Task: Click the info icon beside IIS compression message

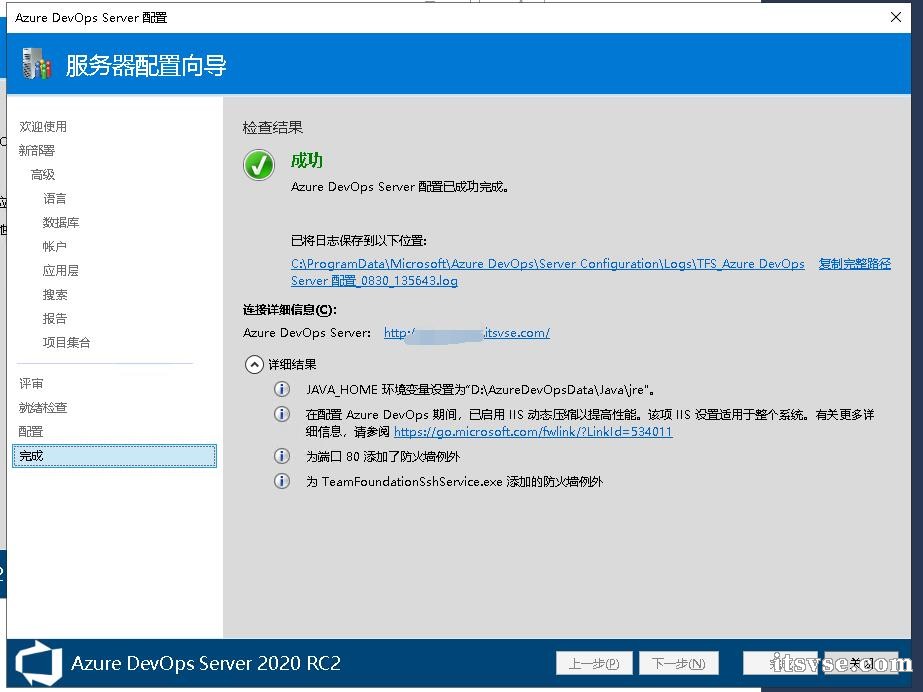Action: point(282,414)
